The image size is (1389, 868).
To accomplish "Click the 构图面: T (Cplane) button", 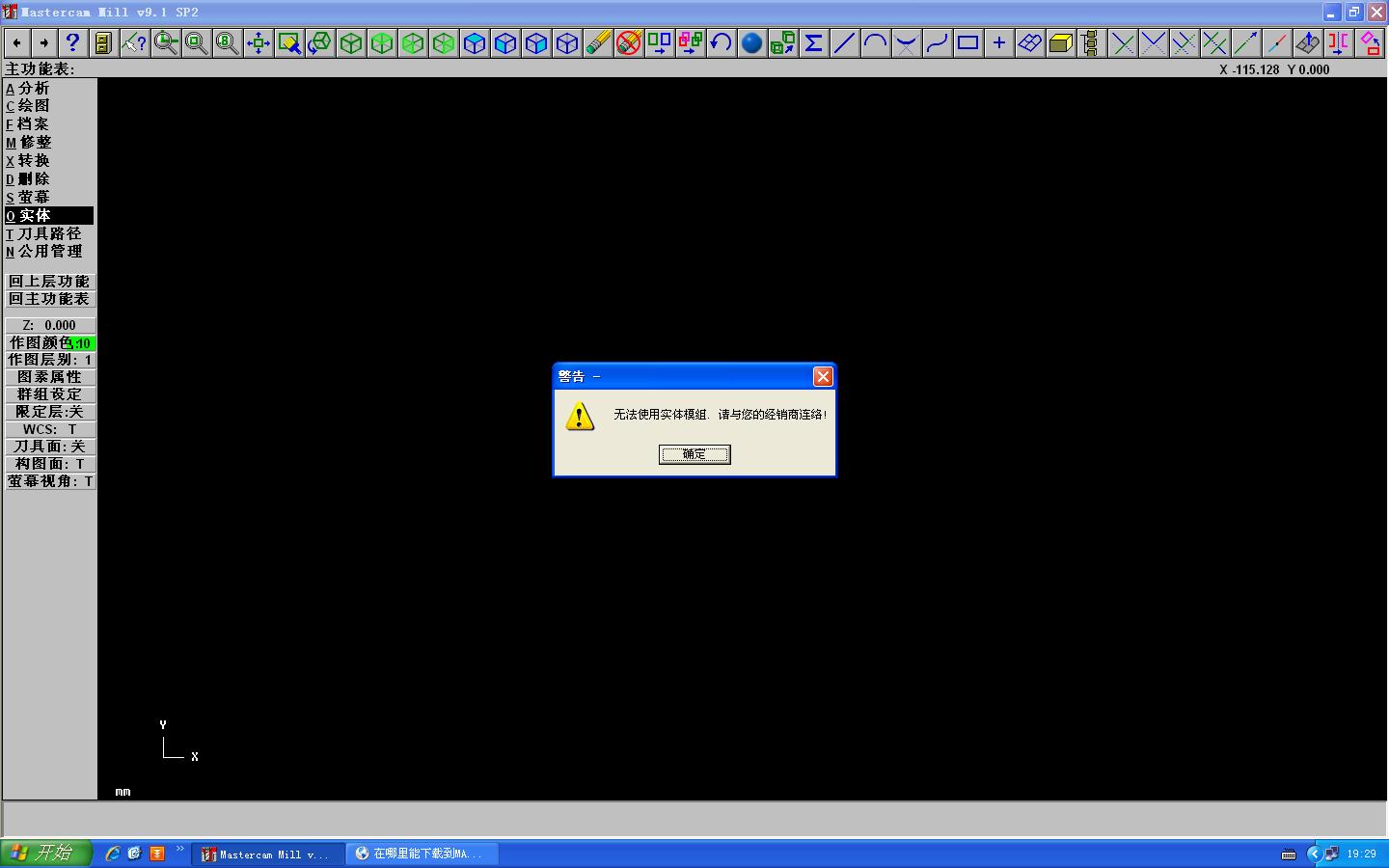I will [x=50, y=464].
